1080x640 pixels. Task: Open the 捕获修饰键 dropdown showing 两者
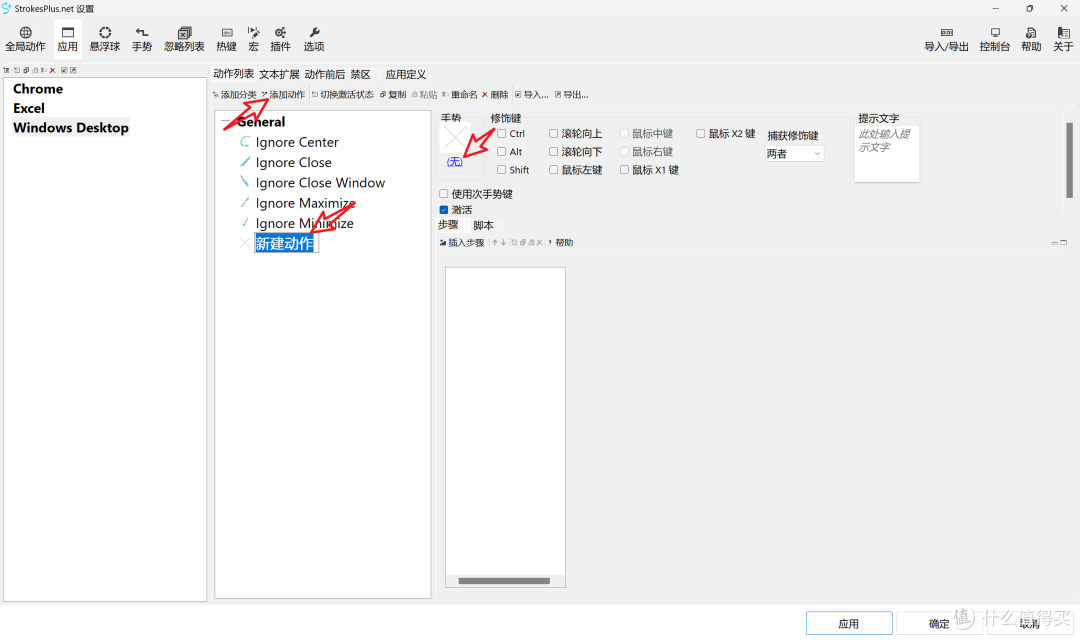[x=794, y=154]
